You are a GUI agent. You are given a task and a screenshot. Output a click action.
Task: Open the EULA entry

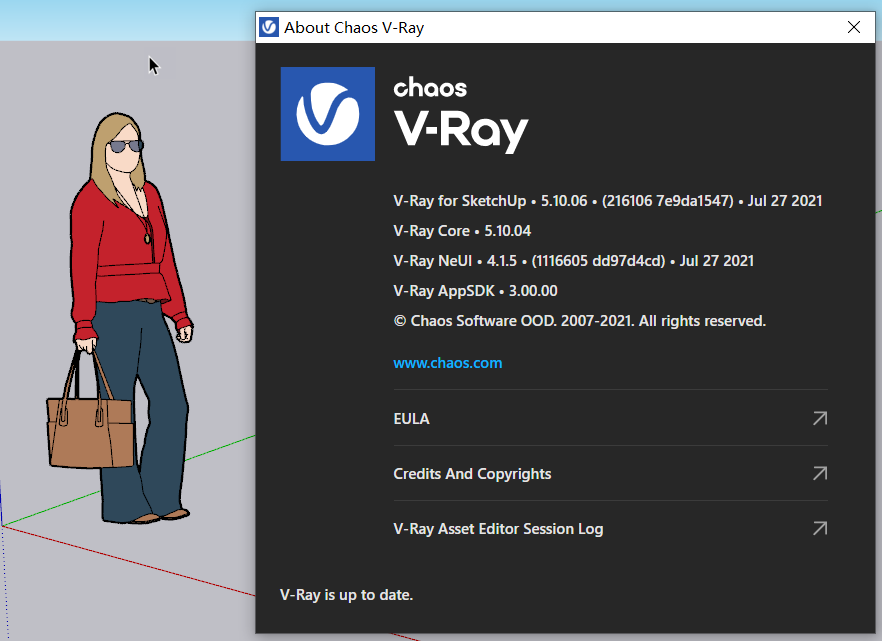coord(610,418)
